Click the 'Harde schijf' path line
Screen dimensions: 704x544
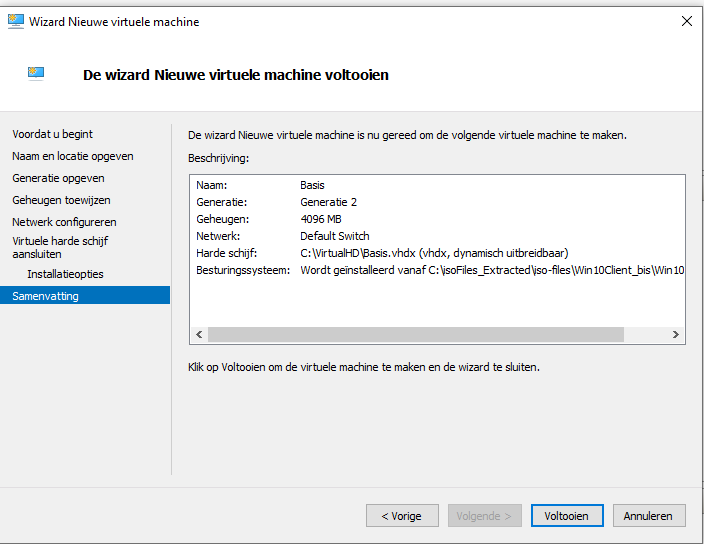(382, 253)
